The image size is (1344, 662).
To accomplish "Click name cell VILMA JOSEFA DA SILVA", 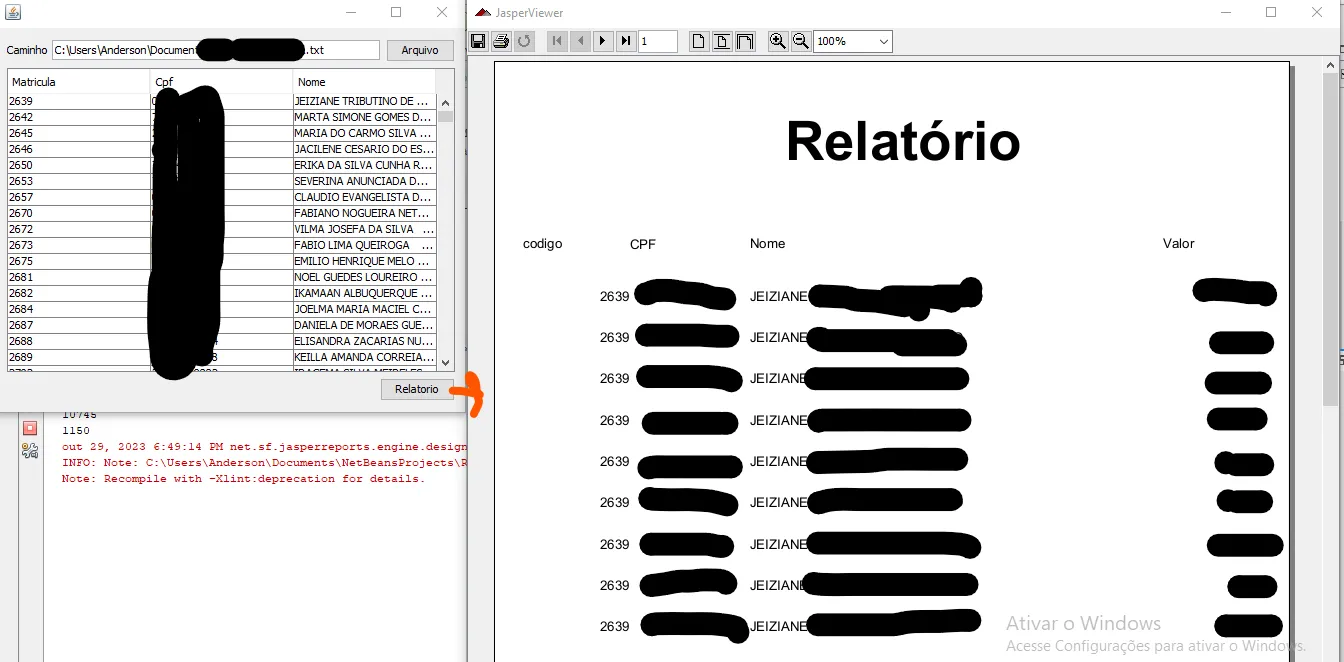I will click(364, 229).
